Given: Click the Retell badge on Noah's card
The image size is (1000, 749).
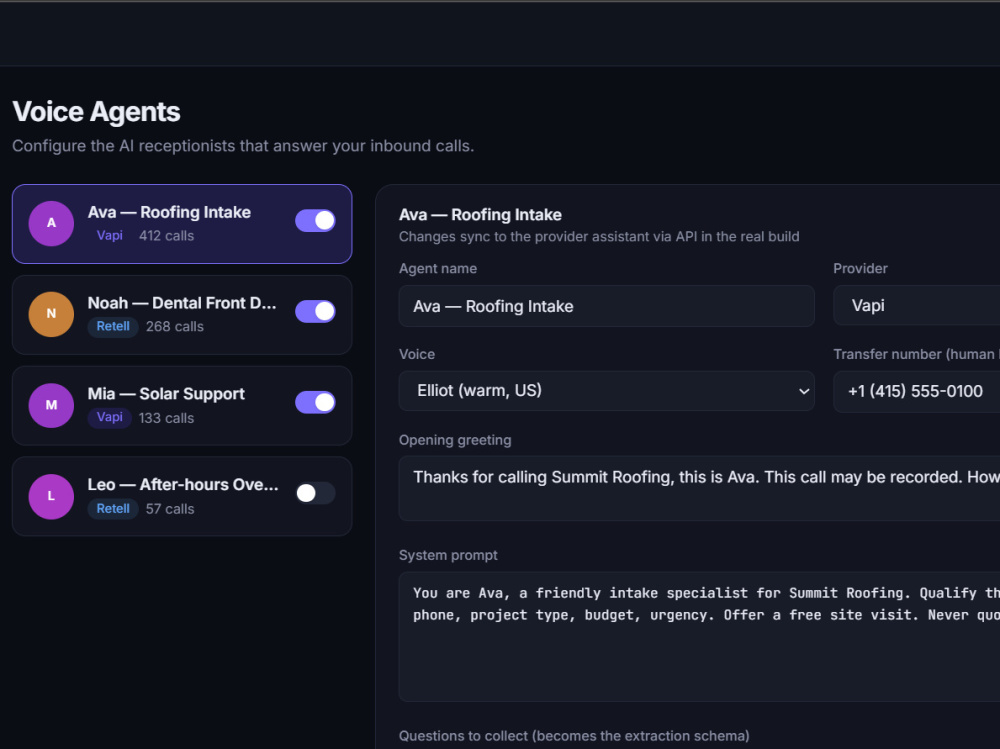Looking at the screenshot, I should click(x=113, y=326).
